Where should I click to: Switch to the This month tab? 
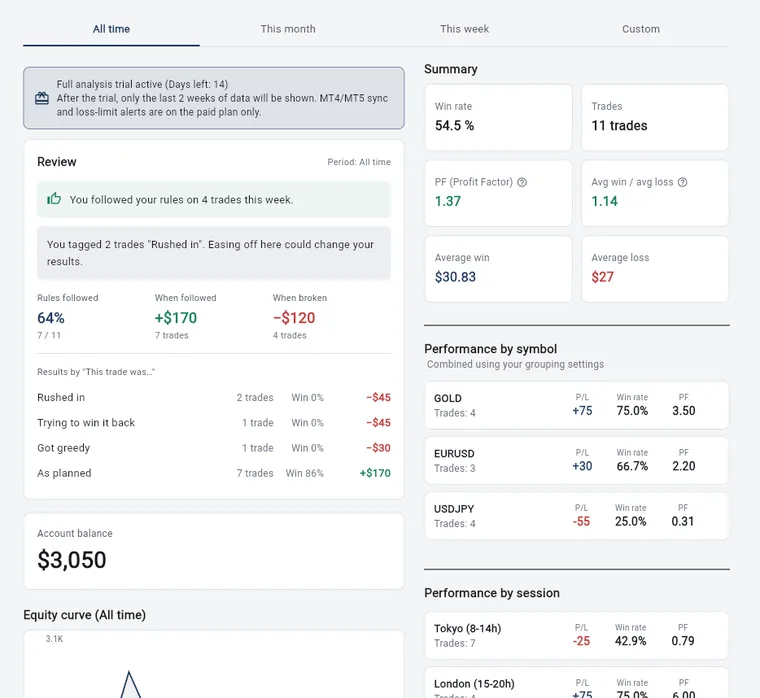[x=288, y=29]
